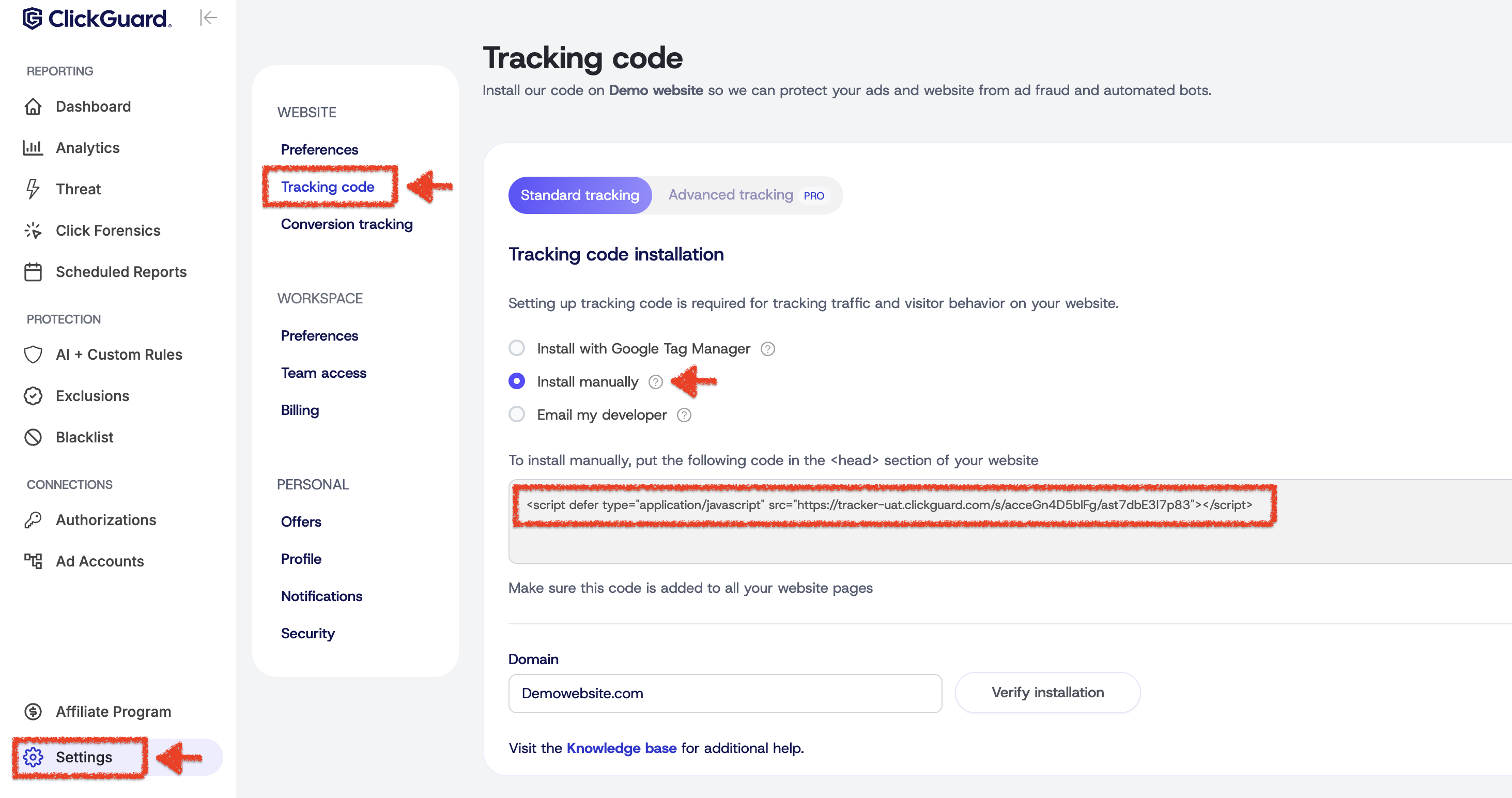This screenshot has width=1512, height=798.
Task: Click the Threat lightning bolt icon
Action: pyautogui.click(x=33, y=189)
